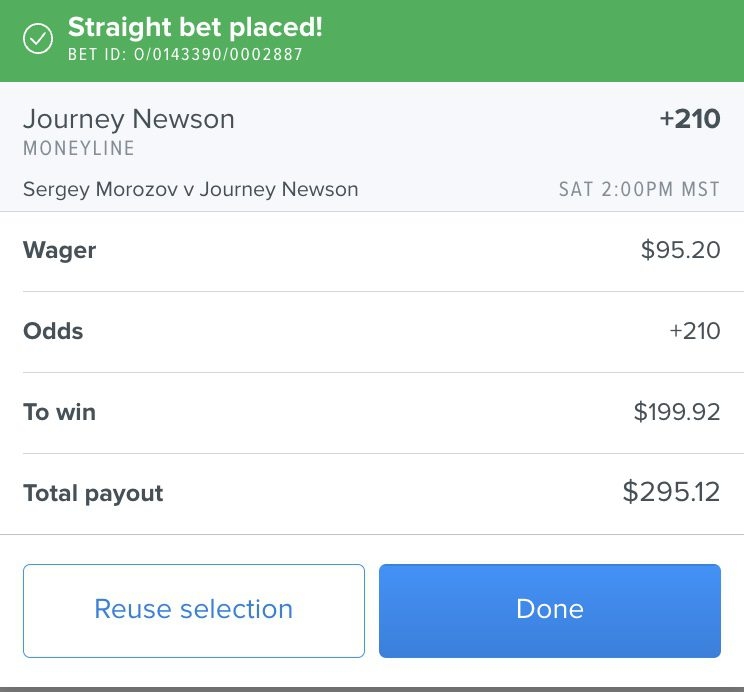
Task: Click the $199.92 to win amount
Action: [677, 411]
